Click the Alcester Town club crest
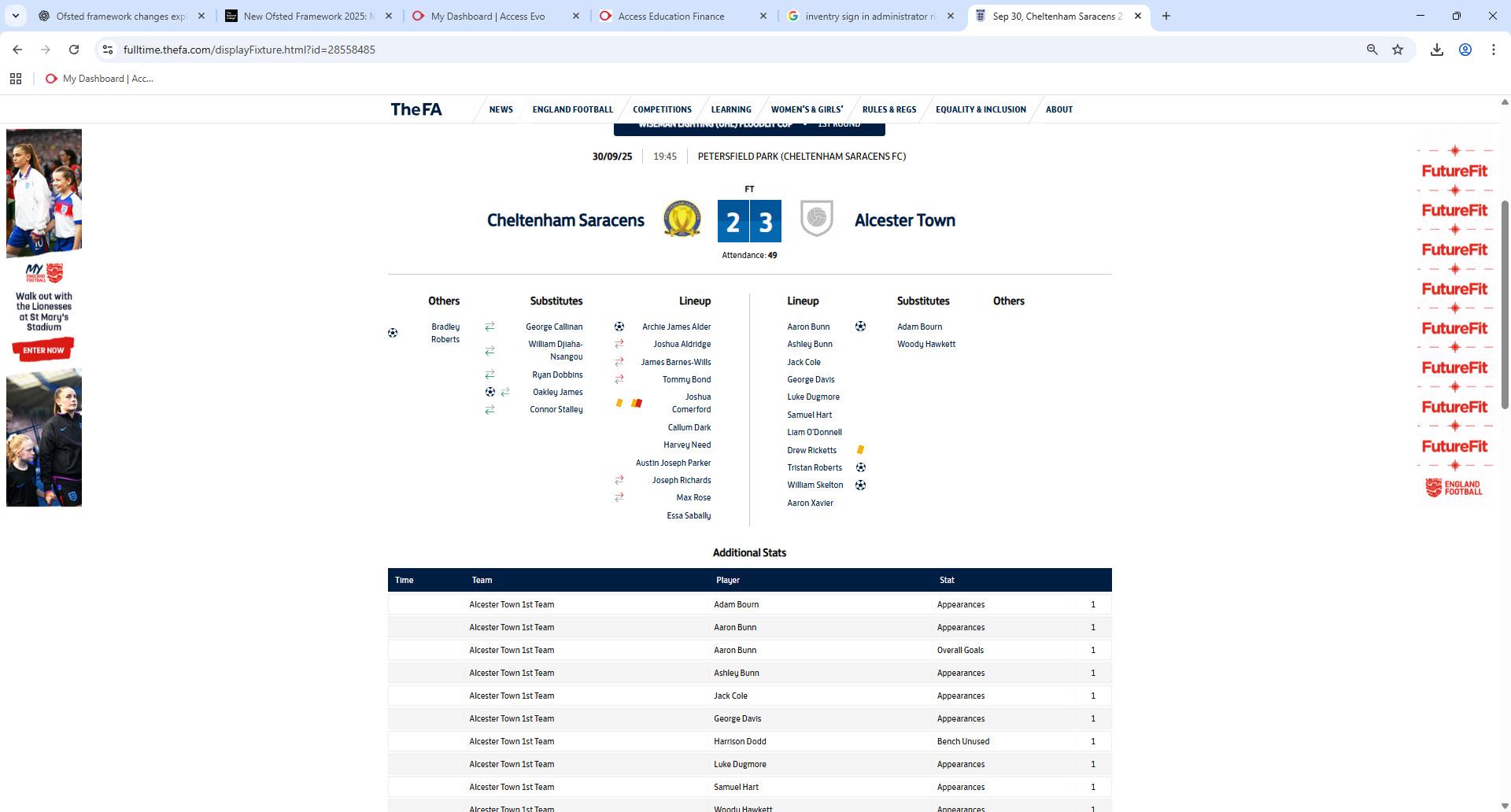 [x=817, y=218]
